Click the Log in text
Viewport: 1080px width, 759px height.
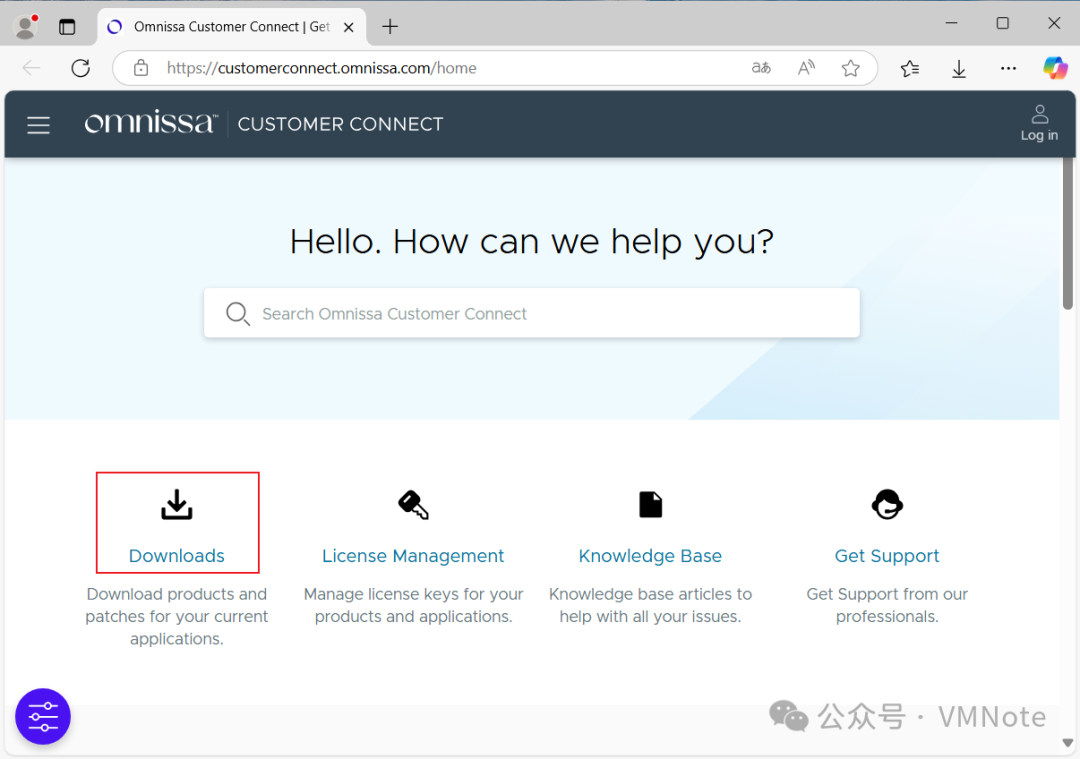pos(1039,135)
